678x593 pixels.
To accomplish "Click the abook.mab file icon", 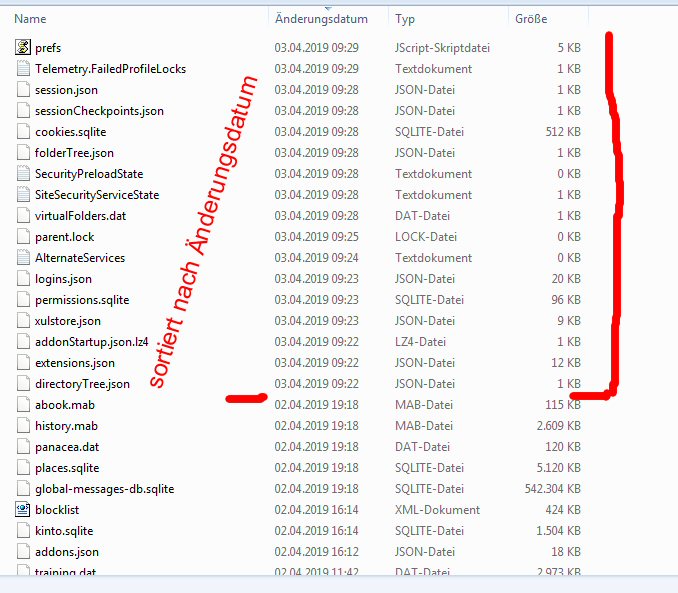I will pyautogui.click(x=23, y=404).
